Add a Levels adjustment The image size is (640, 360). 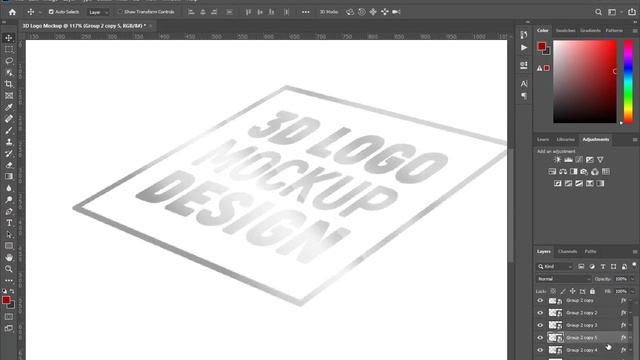coord(568,160)
